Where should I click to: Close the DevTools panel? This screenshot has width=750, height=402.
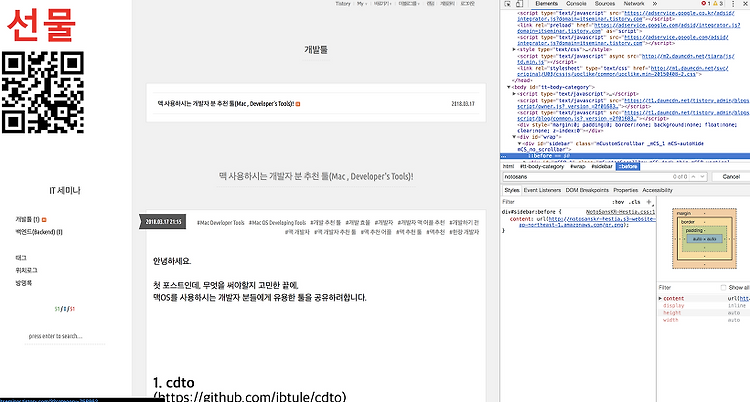[745, 3]
